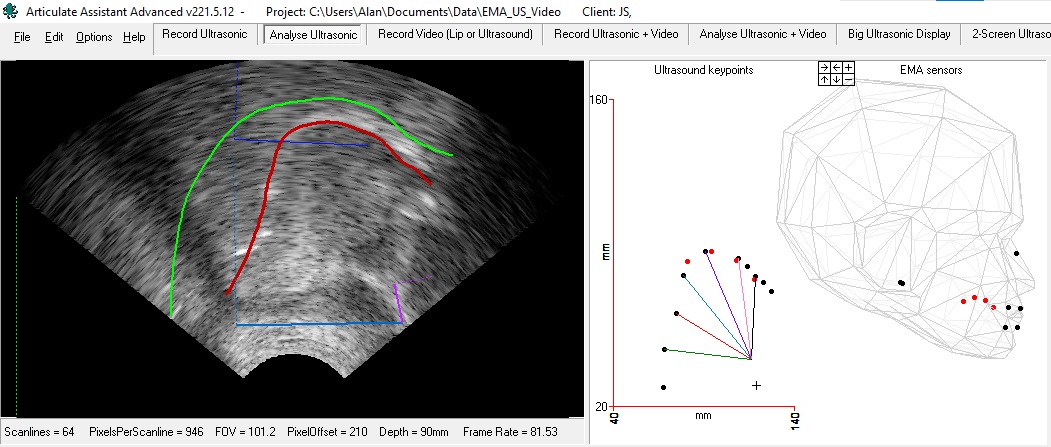
Task: Show the Big Ultrasonic Display
Action: (900, 34)
